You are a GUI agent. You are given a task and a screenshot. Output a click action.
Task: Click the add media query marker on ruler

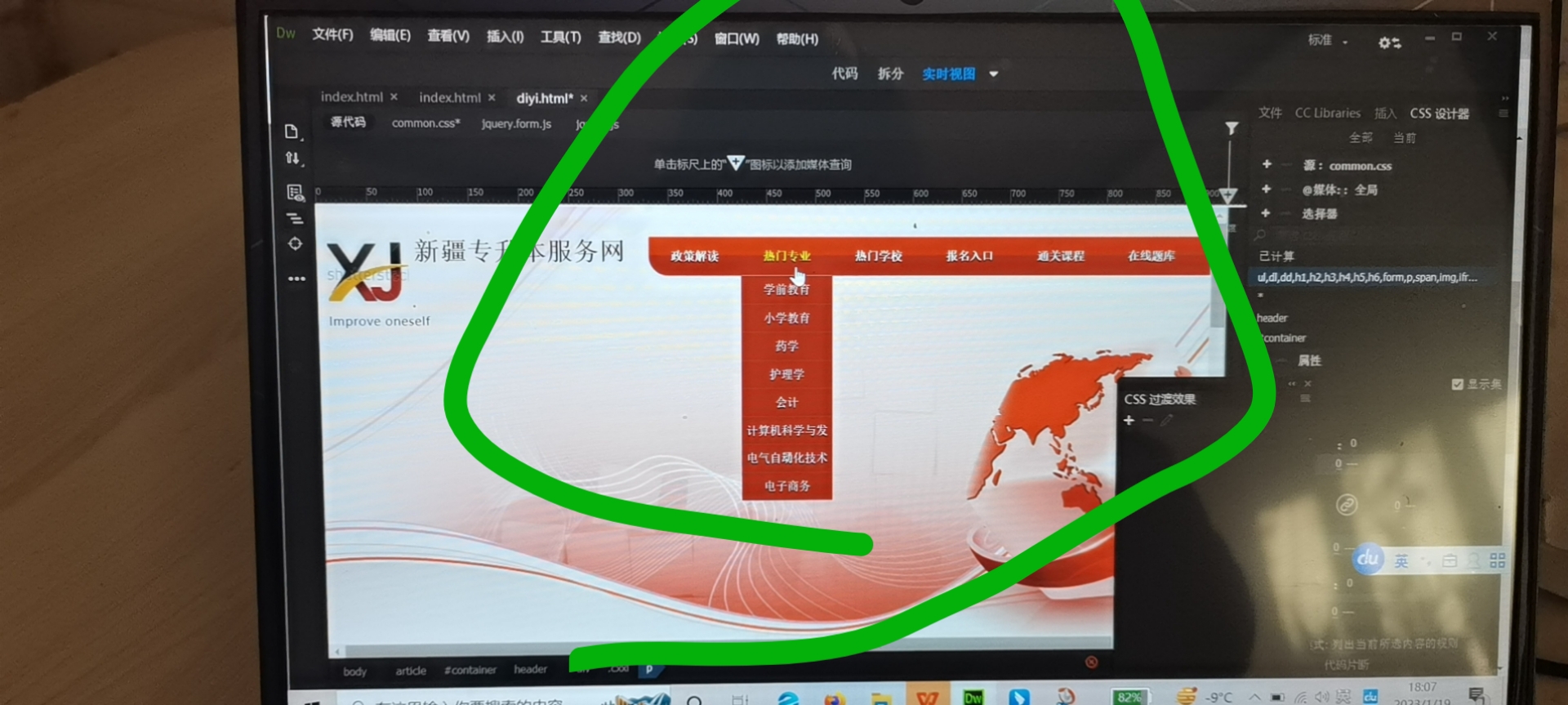(1228, 195)
